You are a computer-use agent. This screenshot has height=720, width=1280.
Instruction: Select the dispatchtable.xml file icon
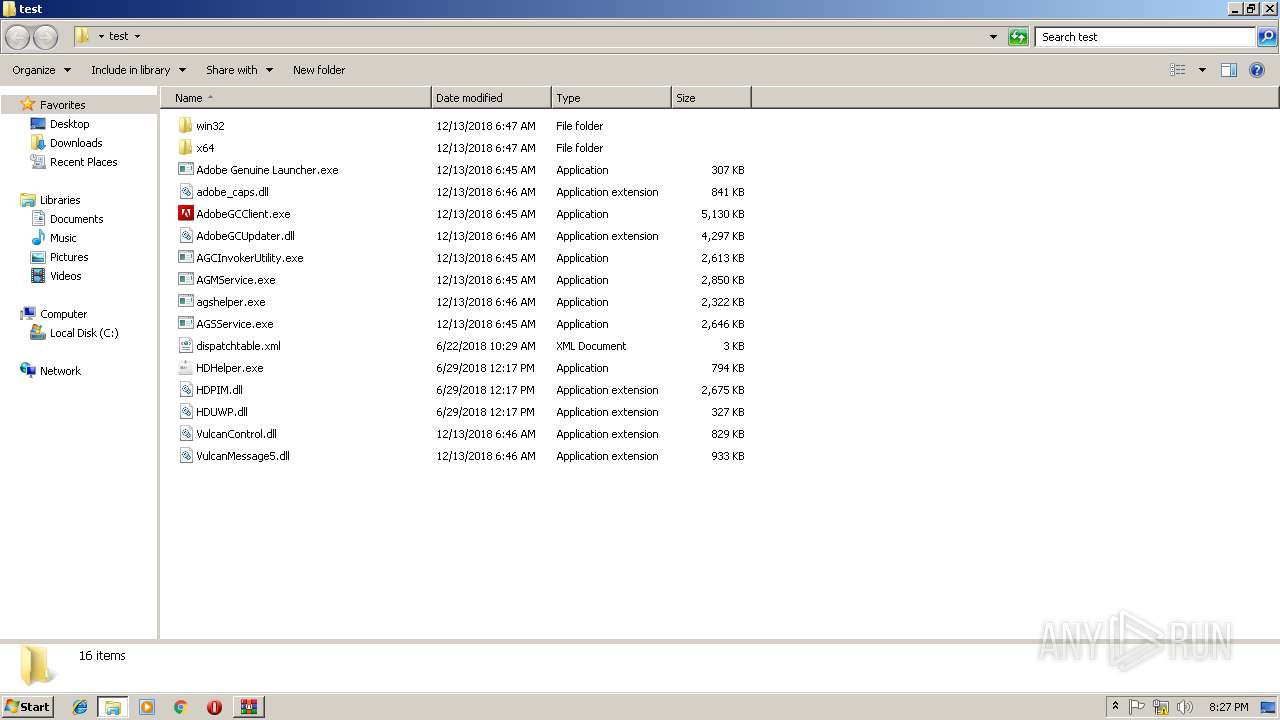tap(185, 346)
